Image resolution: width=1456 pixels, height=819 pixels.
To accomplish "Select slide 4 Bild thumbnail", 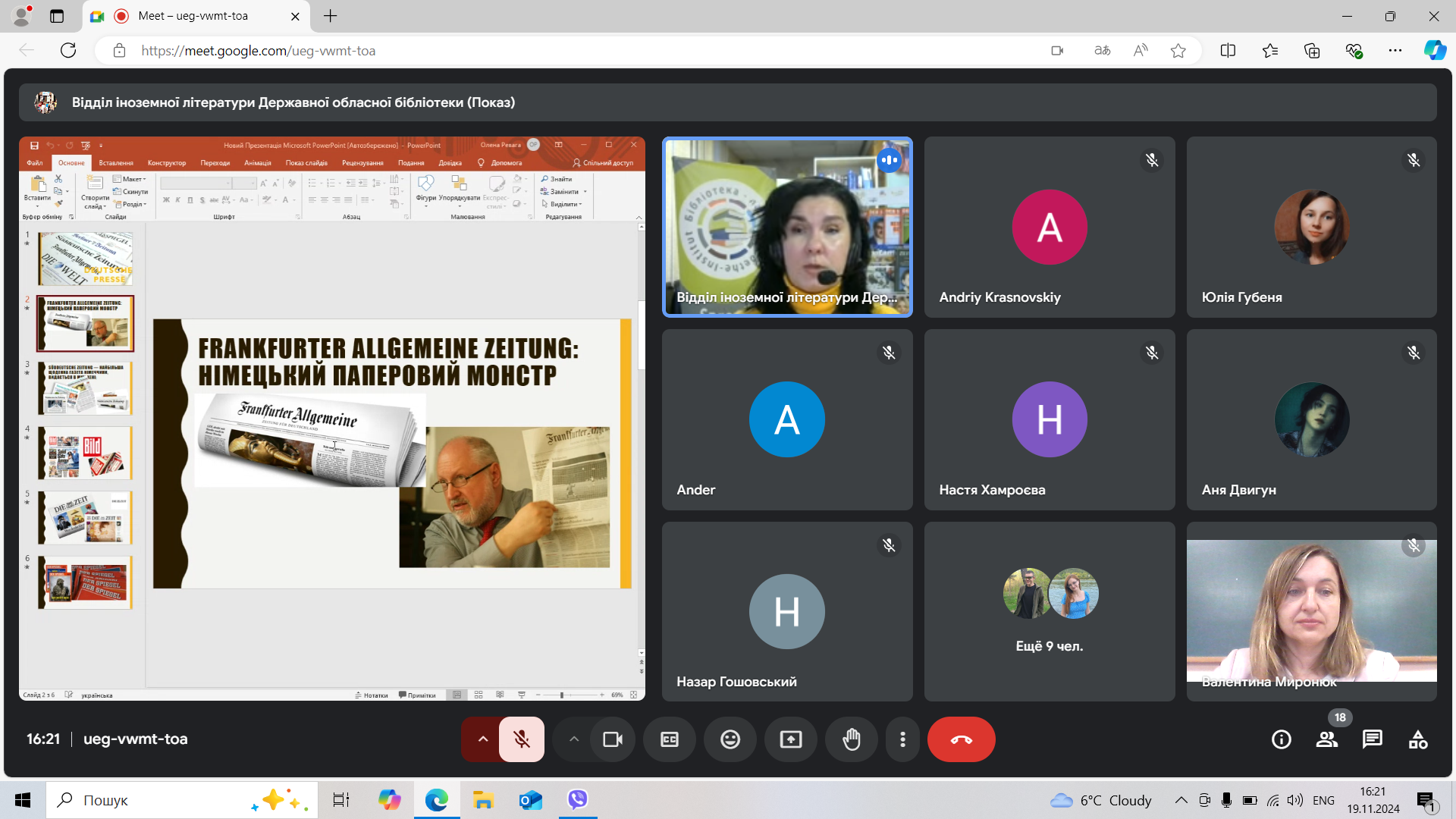I will point(86,453).
